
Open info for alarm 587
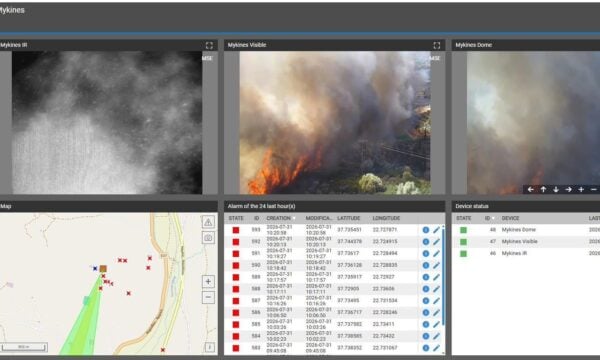[426, 301]
